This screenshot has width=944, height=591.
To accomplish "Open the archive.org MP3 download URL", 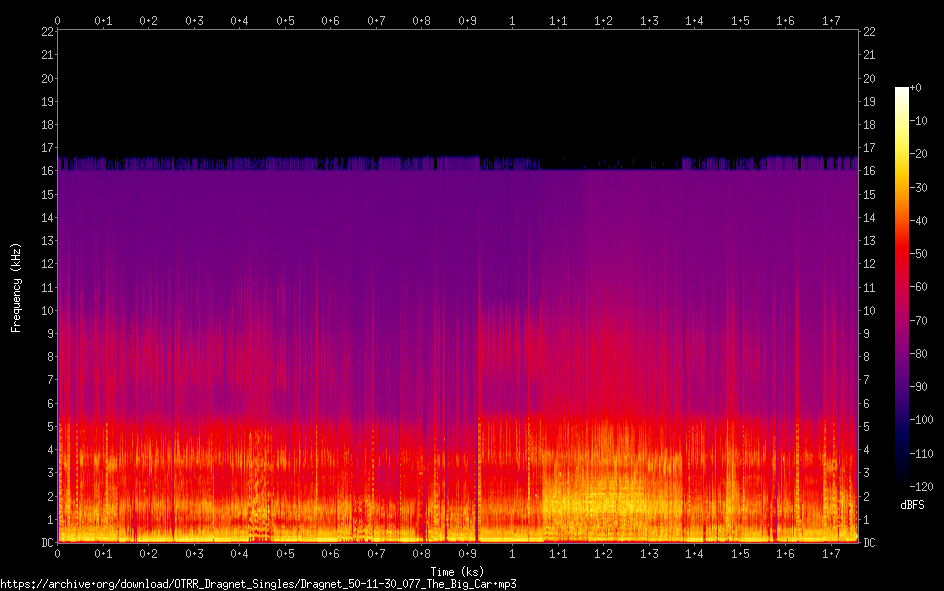I will pos(258,583).
